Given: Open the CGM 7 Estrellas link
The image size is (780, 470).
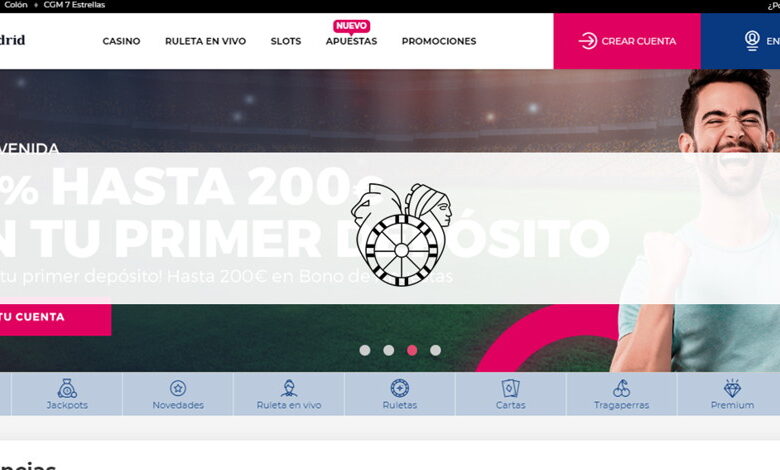Looking at the screenshot, I should [x=74, y=5].
